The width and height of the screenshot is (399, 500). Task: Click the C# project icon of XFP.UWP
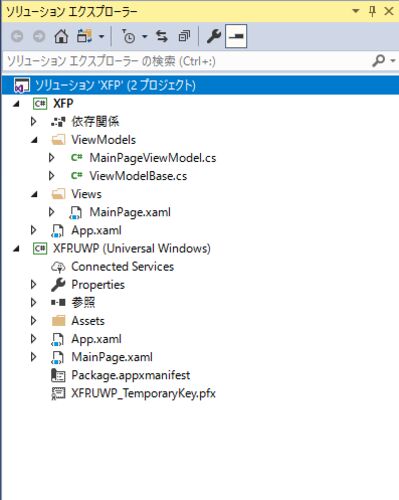pos(40,249)
